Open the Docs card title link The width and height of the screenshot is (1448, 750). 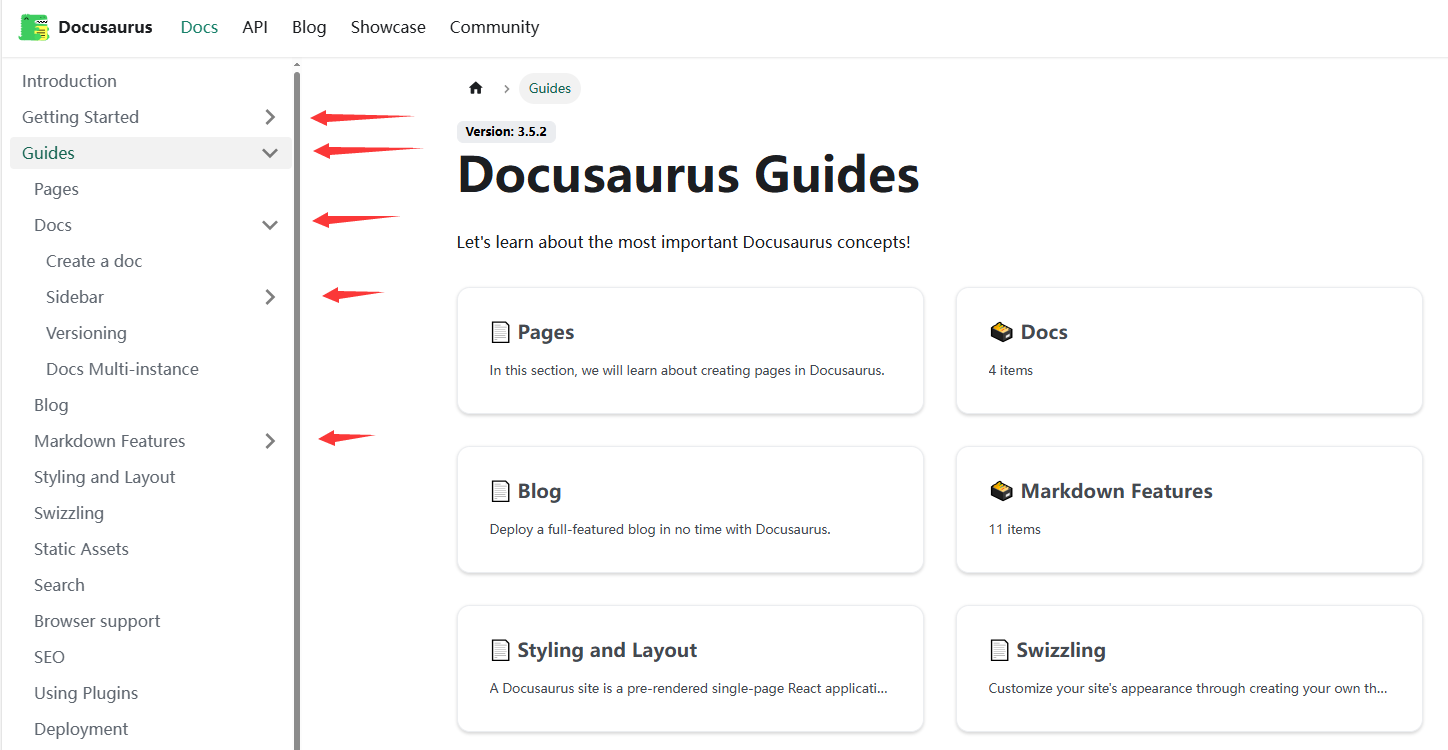click(x=1044, y=332)
